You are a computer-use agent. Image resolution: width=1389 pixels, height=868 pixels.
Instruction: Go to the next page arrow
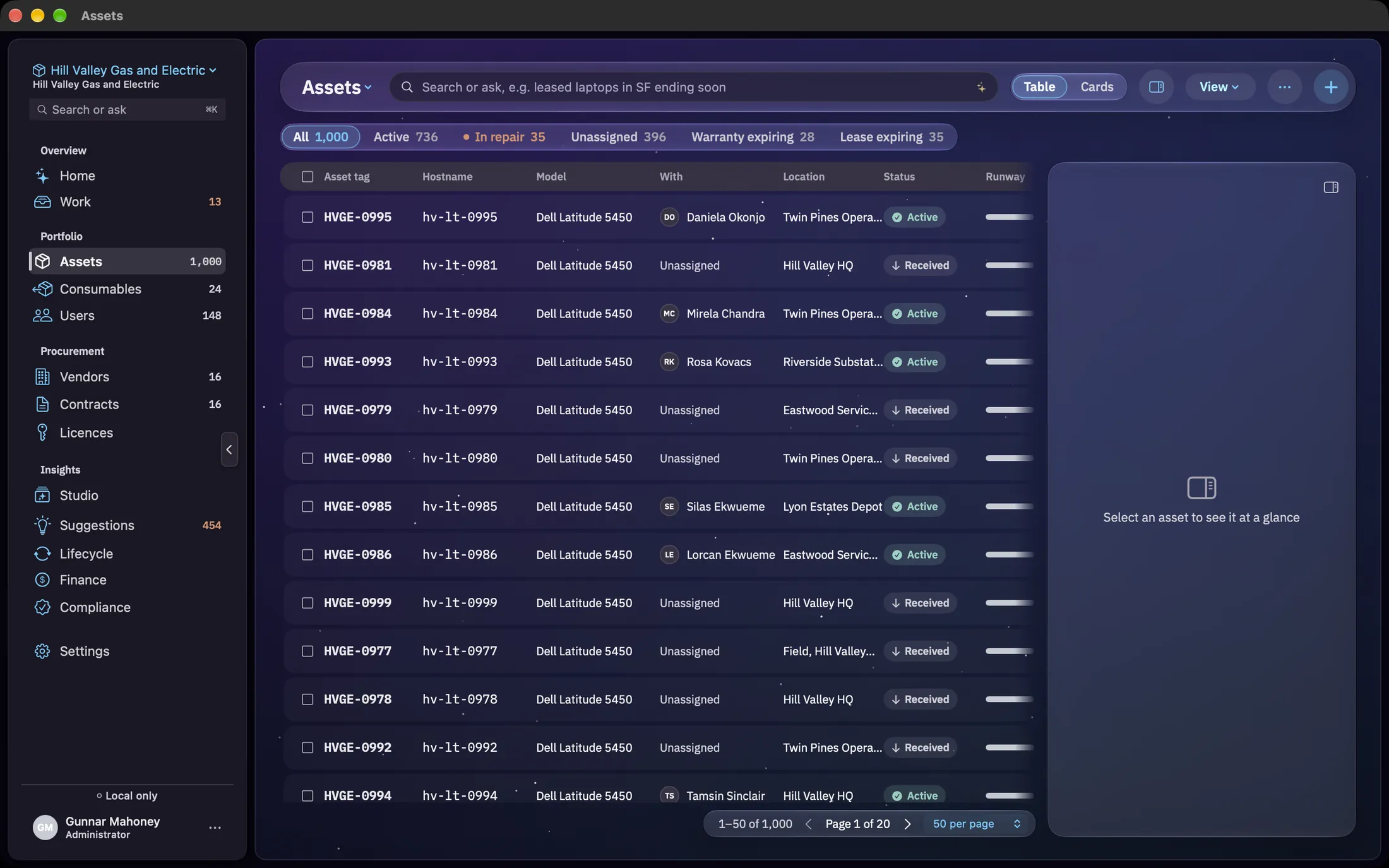907,824
